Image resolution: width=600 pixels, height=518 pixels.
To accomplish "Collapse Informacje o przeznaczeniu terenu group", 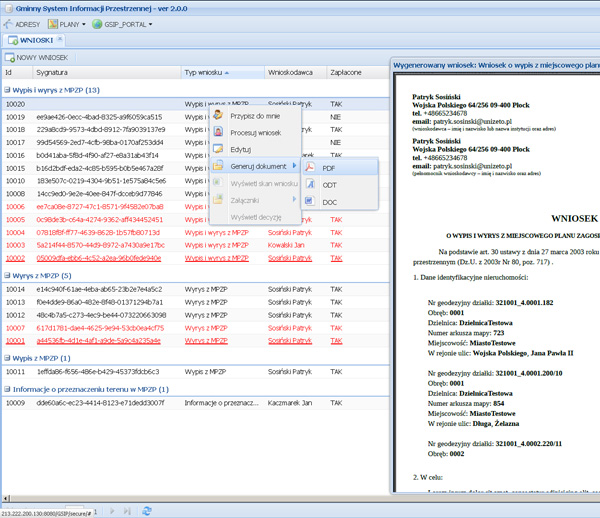I will tap(7, 389).
